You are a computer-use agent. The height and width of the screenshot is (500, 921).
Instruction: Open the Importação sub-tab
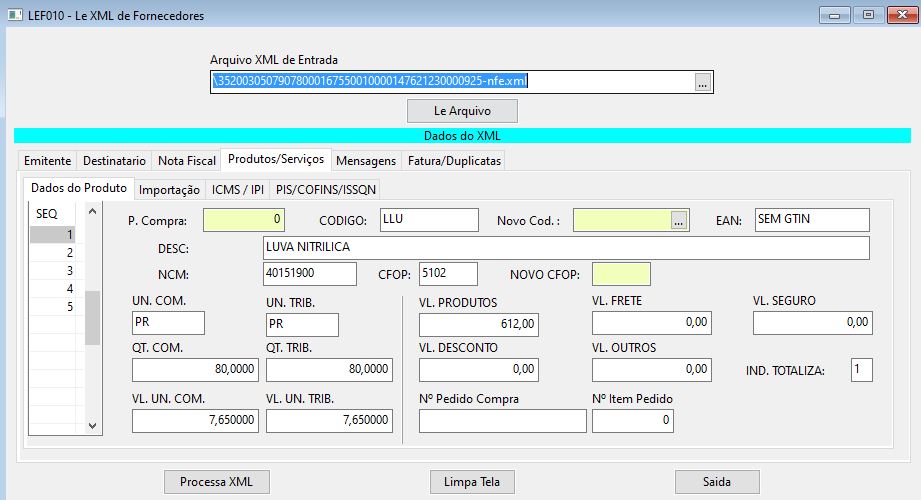[x=169, y=189]
